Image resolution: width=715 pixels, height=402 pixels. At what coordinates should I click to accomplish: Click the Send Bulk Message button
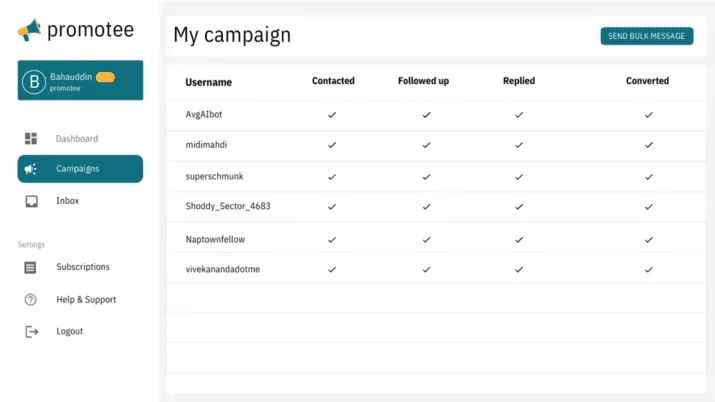click(x=647, y=36)
